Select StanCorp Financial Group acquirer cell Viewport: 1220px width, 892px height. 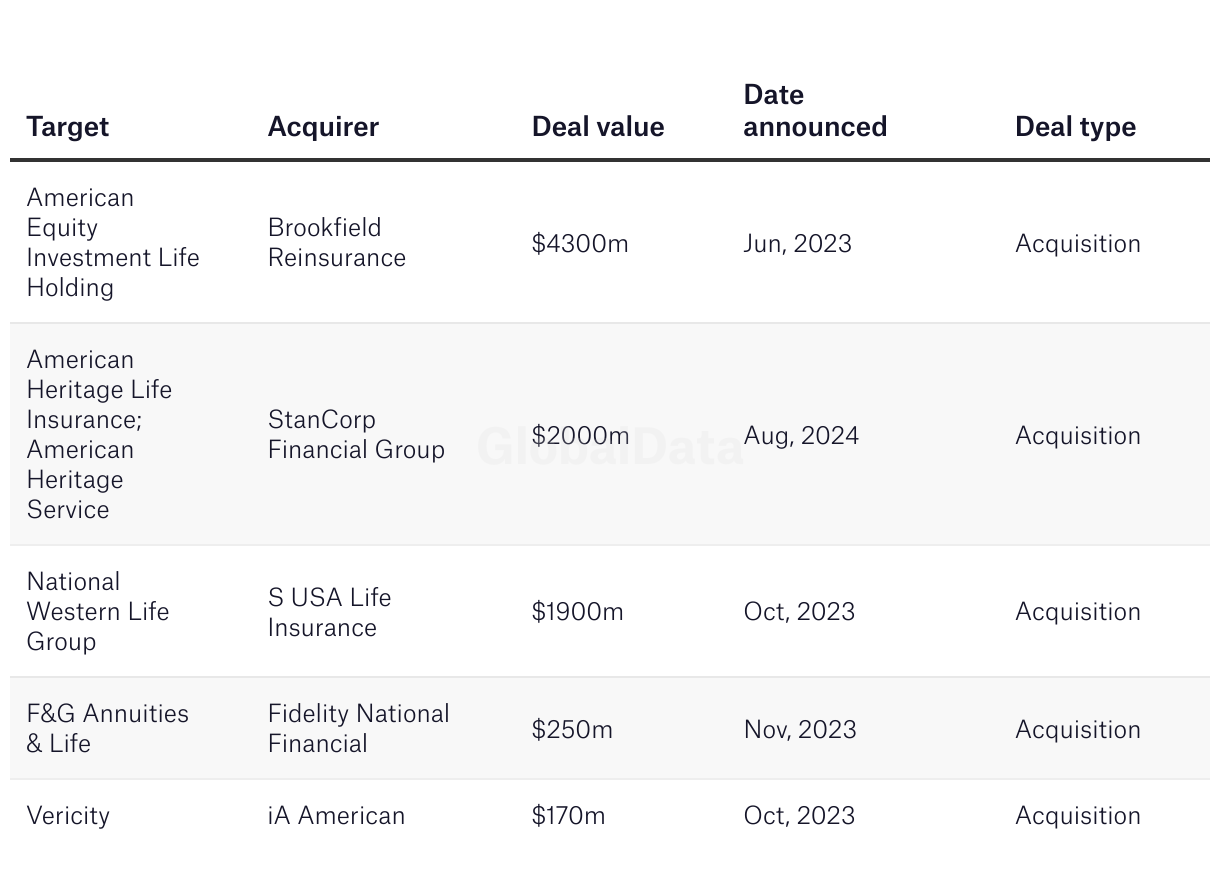(x=356, y=435)
